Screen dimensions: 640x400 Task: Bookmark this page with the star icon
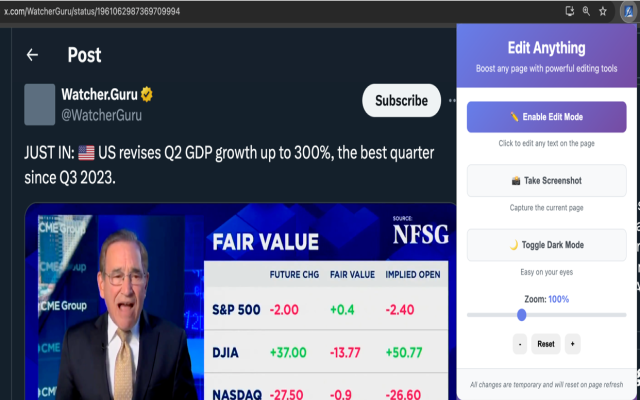tap(604, 11)
